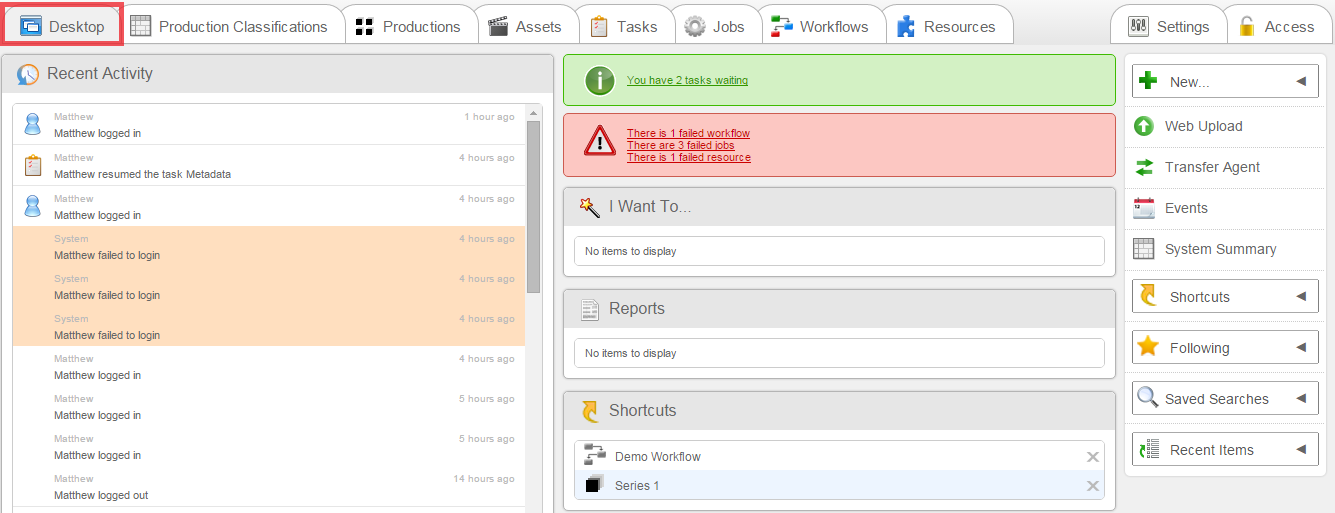Expand the Saved Searches menu
This screenshot has height=513, width=1335.
[x=1301, y=399]
